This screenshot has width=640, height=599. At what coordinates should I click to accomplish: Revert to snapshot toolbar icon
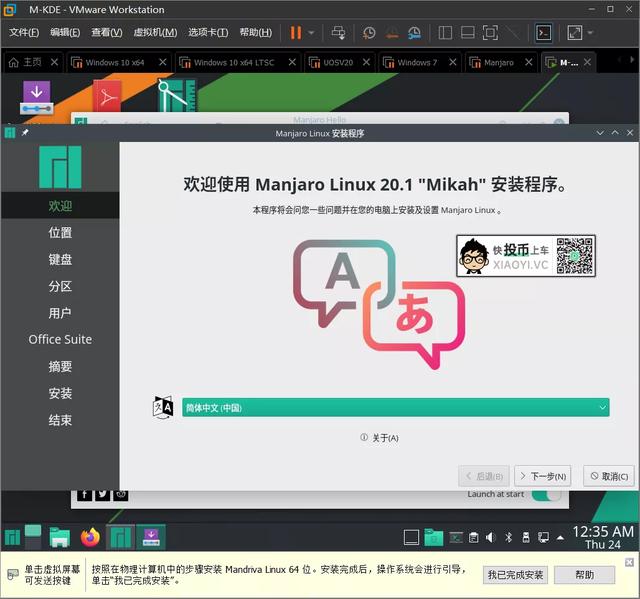click(392, 33)
